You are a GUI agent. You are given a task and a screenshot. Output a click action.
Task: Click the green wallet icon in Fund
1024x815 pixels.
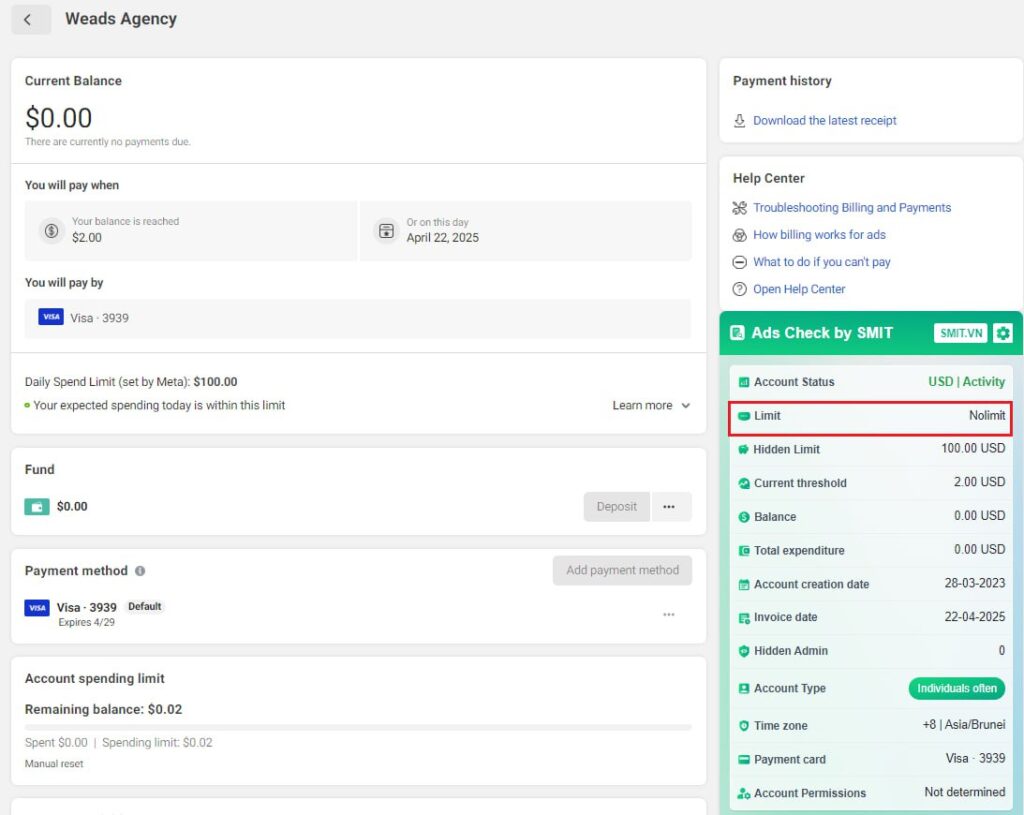coord(37,507)
